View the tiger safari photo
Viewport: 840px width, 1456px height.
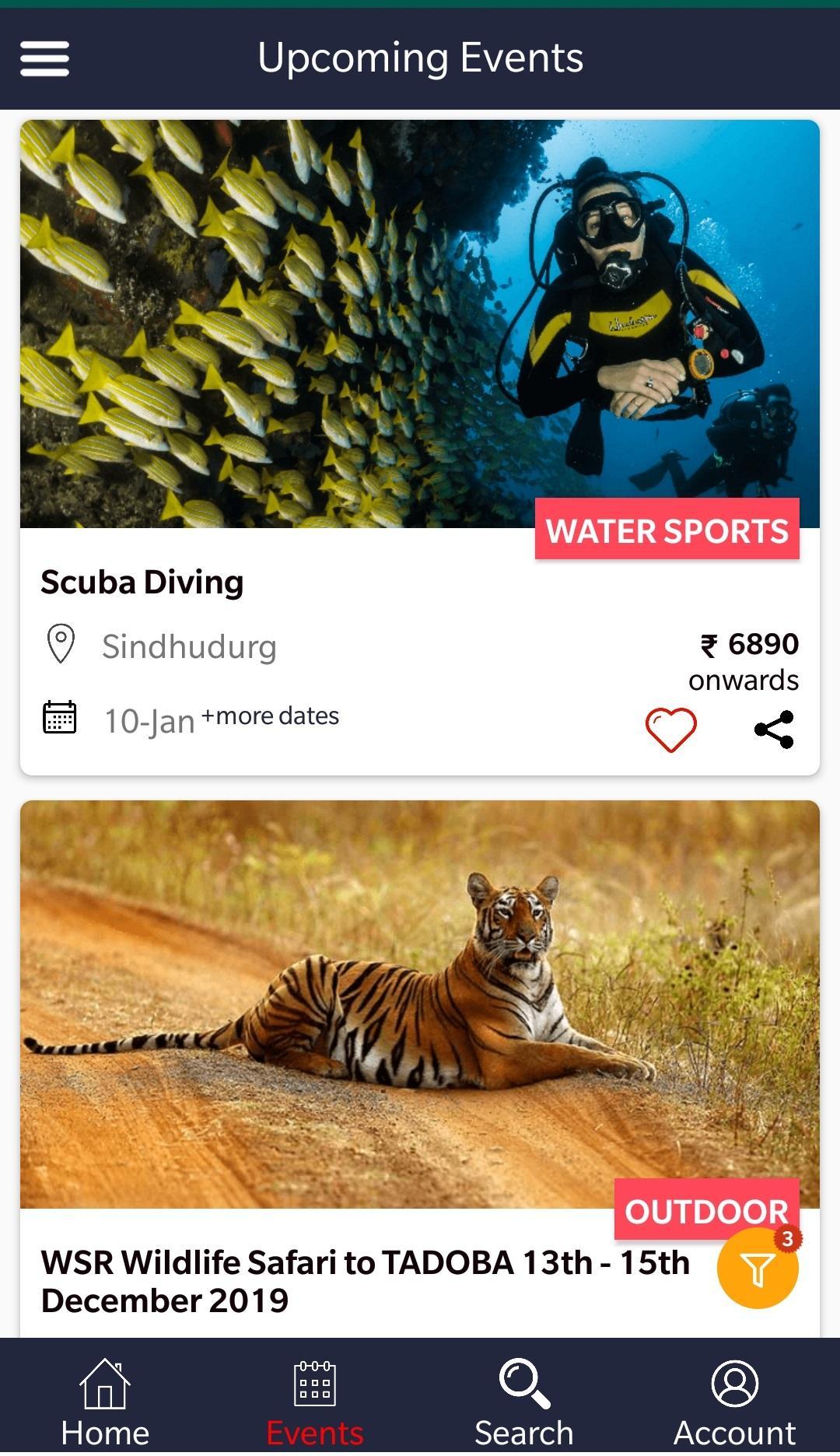tap(420, 1004)
